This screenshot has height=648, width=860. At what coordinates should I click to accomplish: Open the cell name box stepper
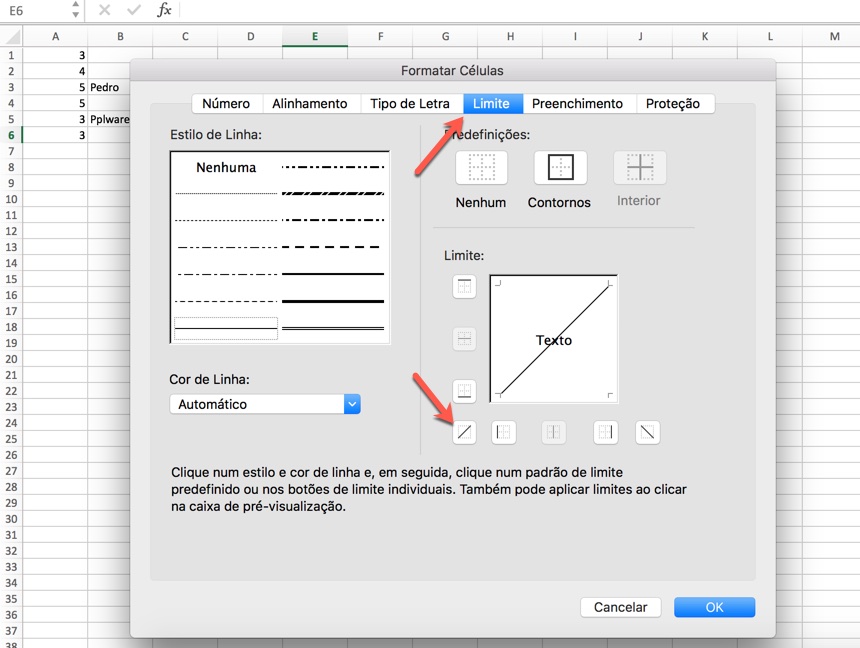pos(75,11)
